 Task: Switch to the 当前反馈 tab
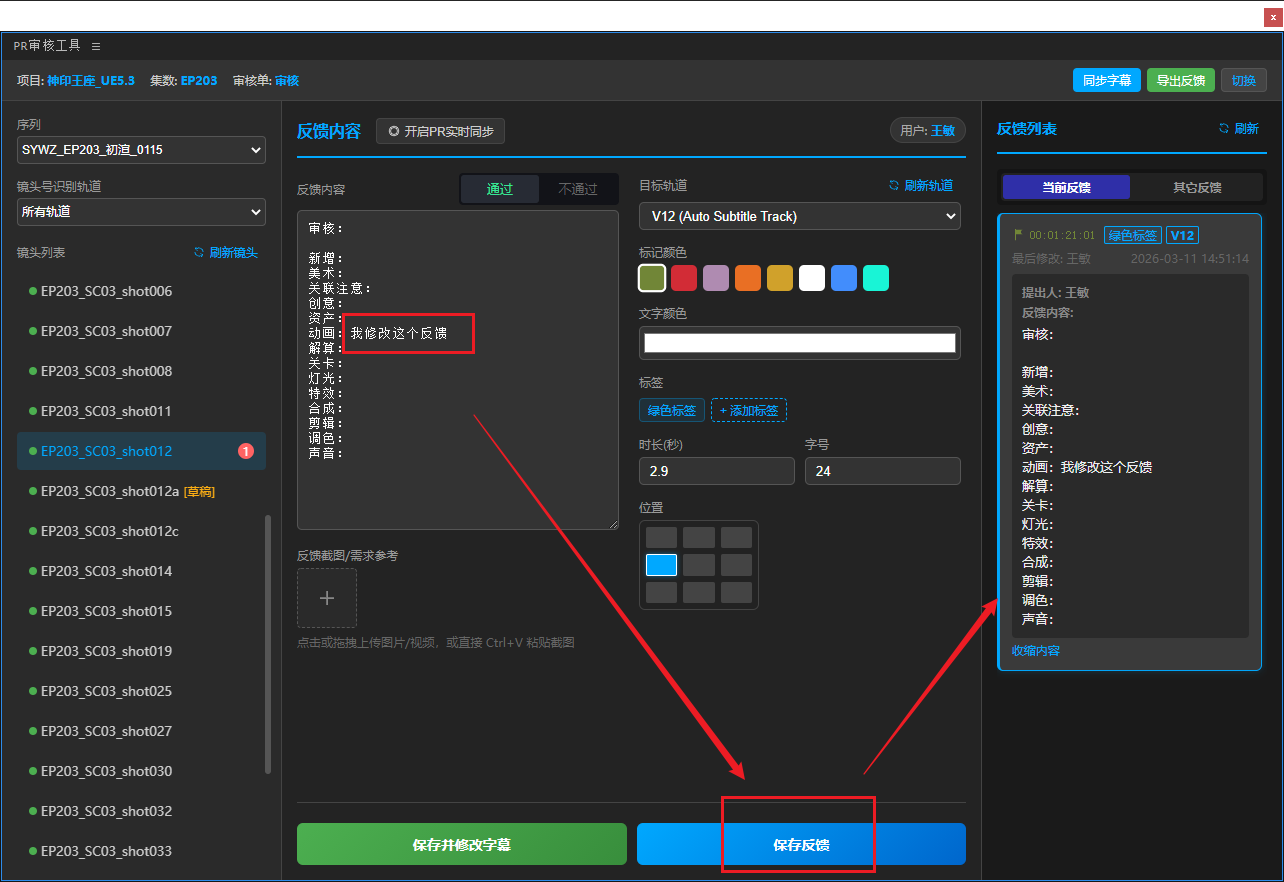click(x=1066, y=187)
